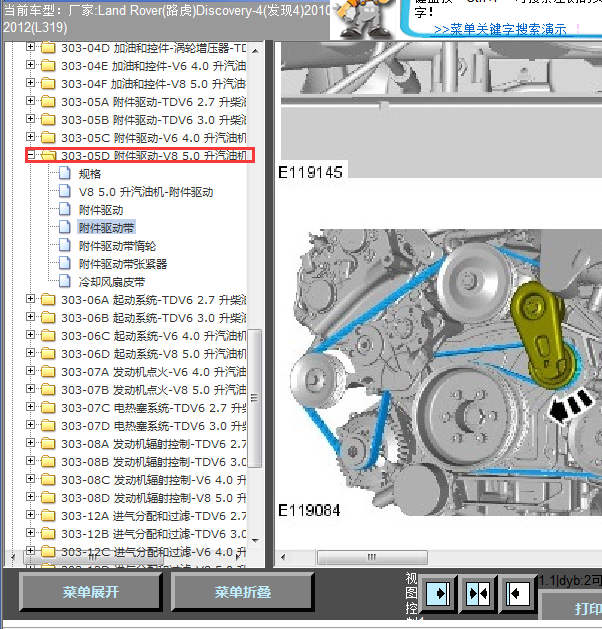602x629 pixels.
Task: Click content pane scroll-left arrow
Action: (x=284, y=557)
